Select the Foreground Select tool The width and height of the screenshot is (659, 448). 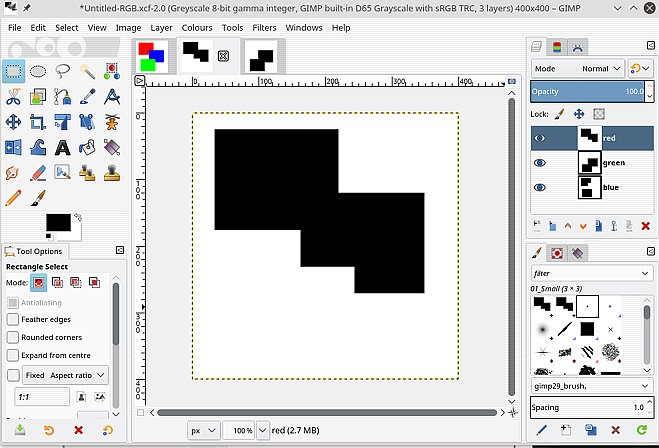coord(38,97)
